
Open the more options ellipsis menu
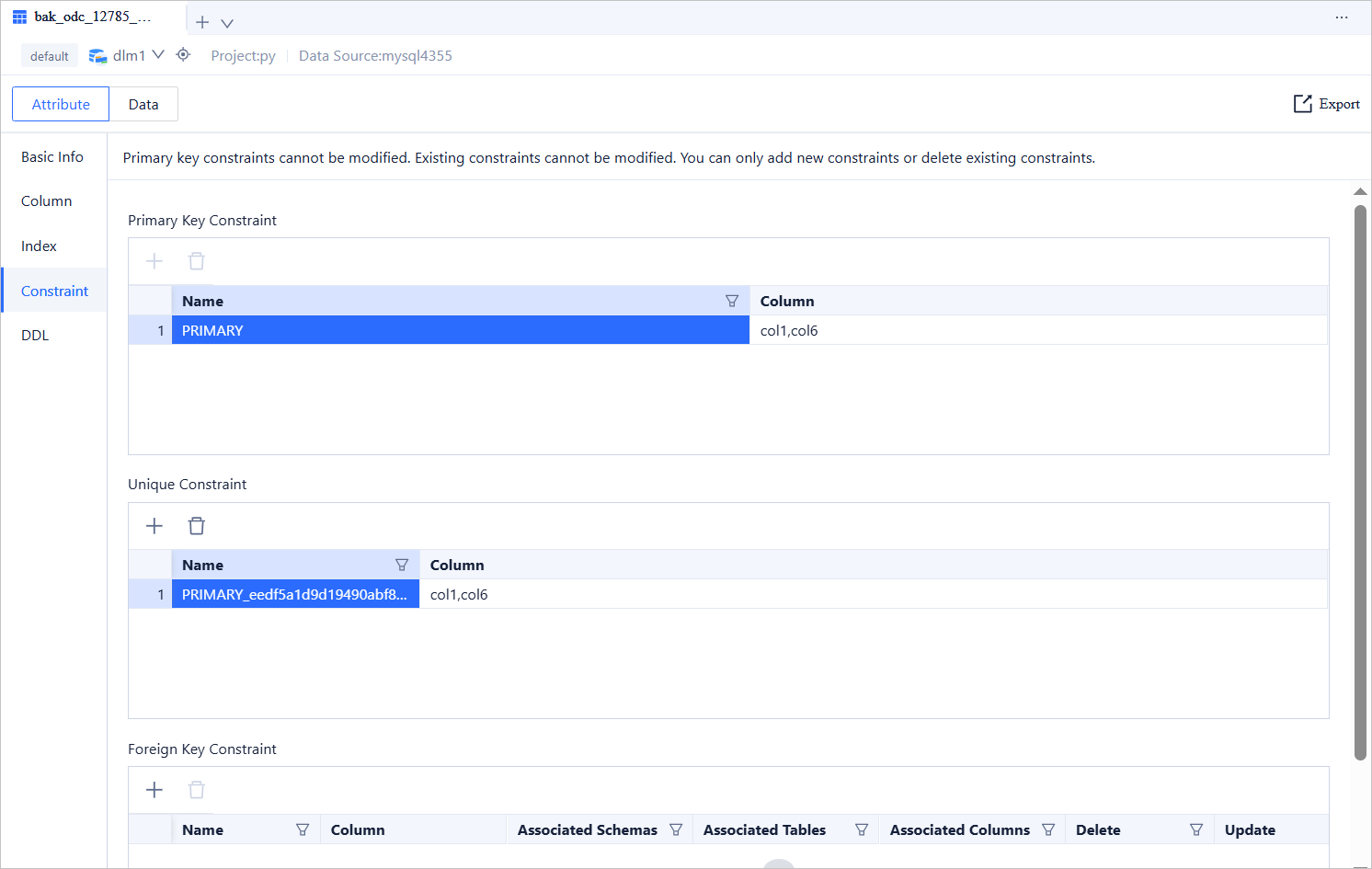1342,17
